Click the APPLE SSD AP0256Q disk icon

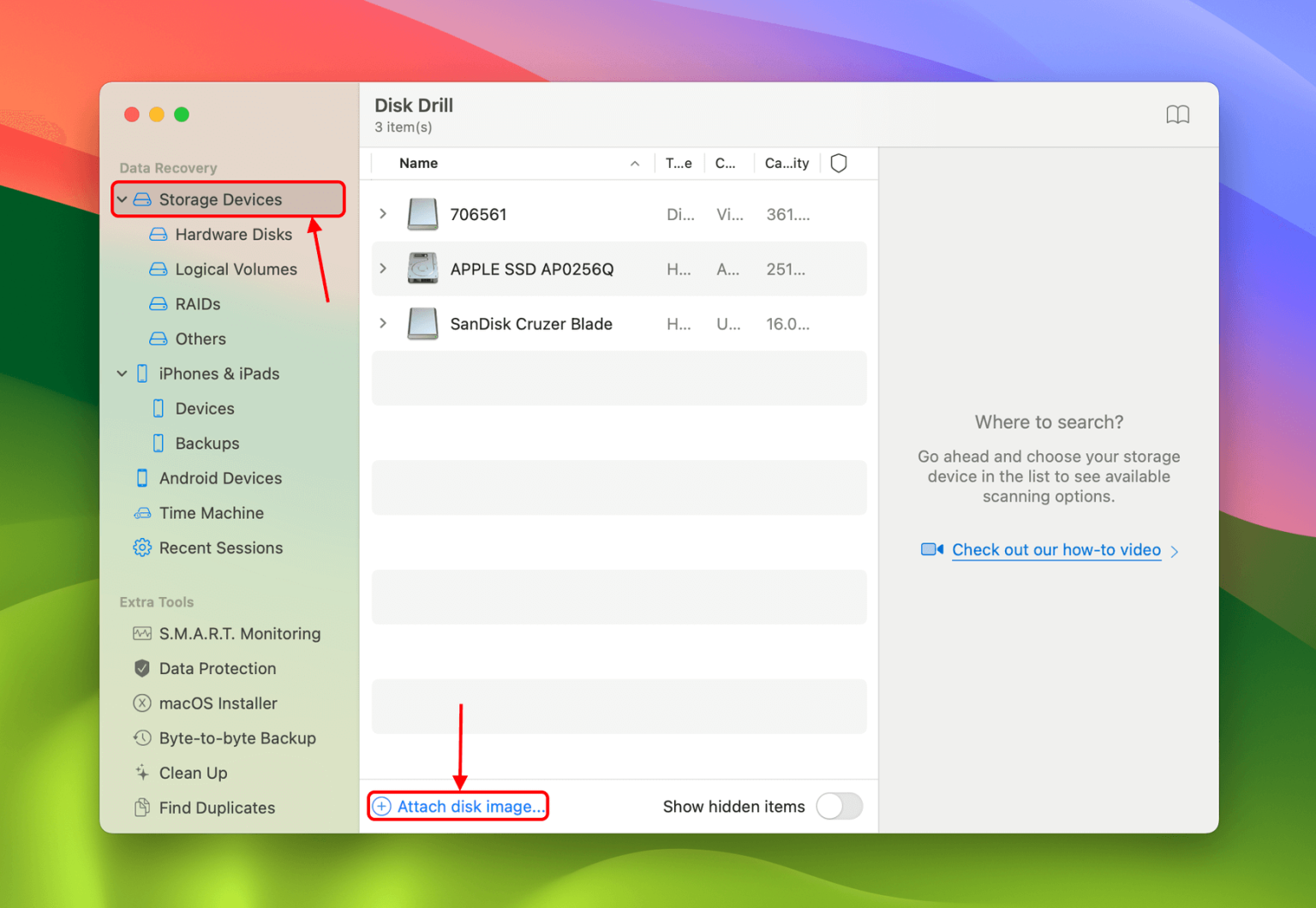click(422, 269)
